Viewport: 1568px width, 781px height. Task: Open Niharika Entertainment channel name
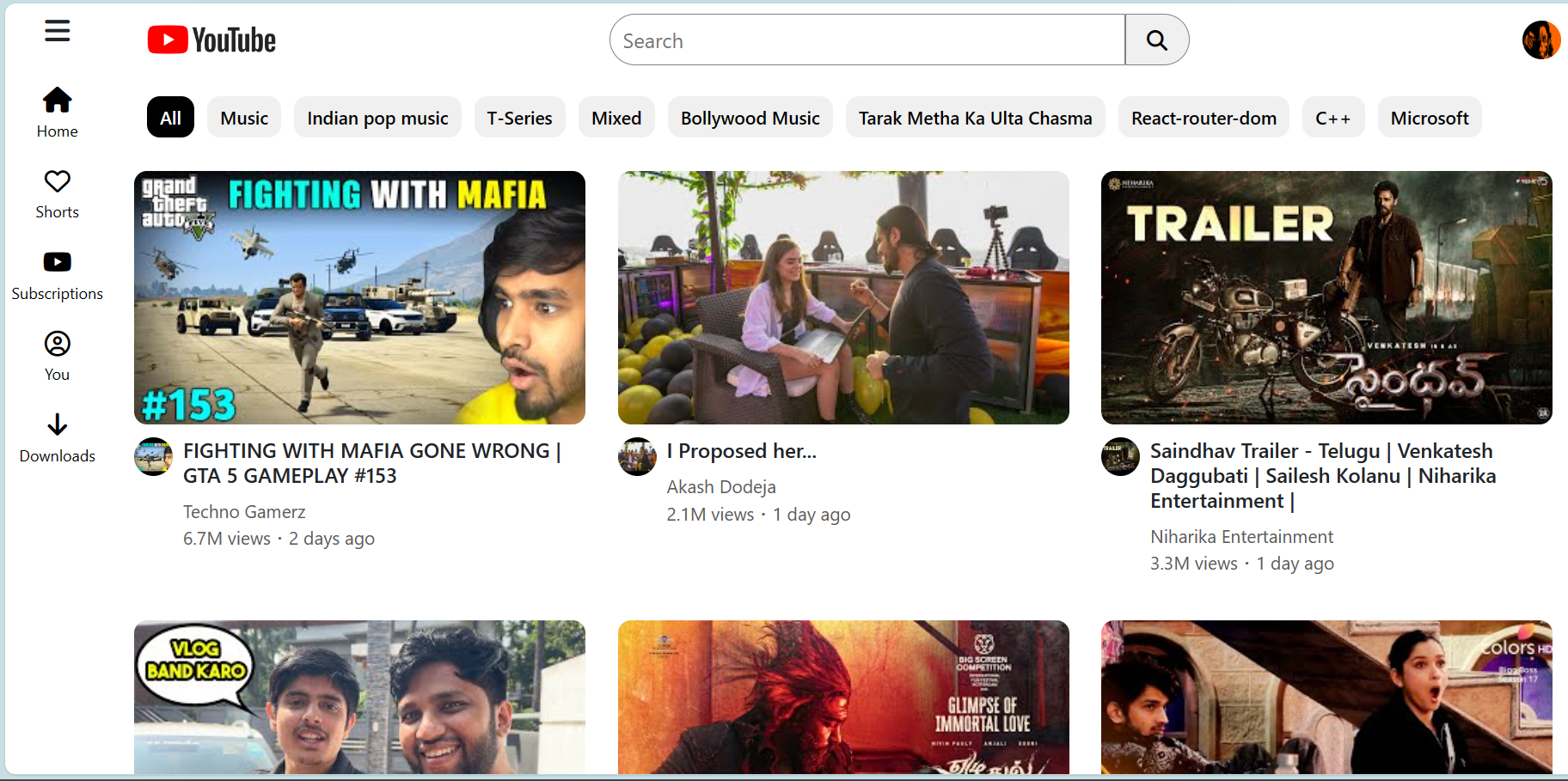(1241, 537)
